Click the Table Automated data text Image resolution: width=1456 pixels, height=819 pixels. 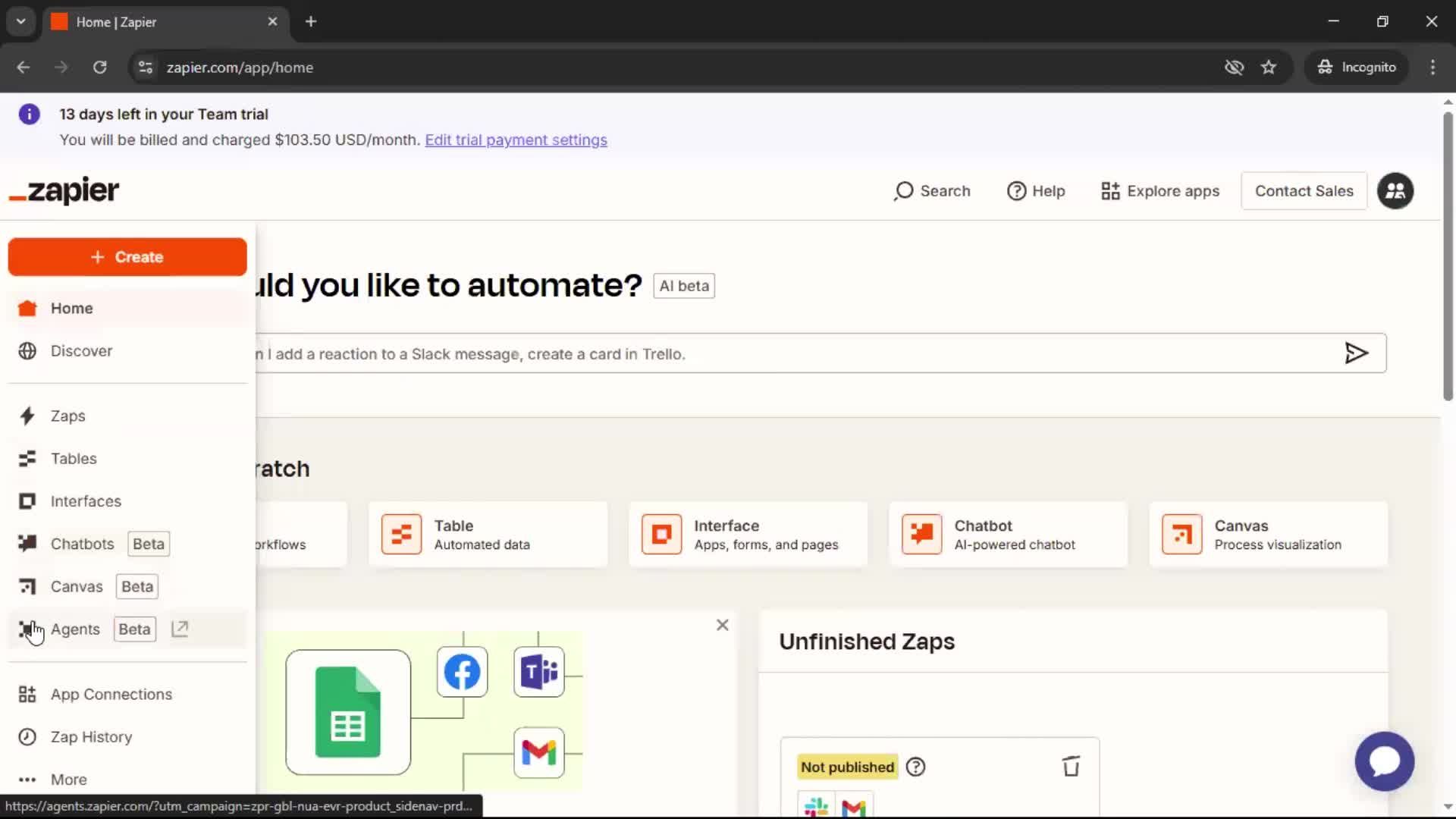[x=482, y=544]
